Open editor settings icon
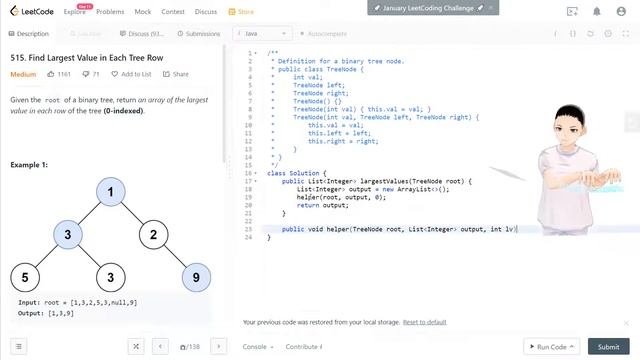The image size is (640, 360). [x=608, y=34]
